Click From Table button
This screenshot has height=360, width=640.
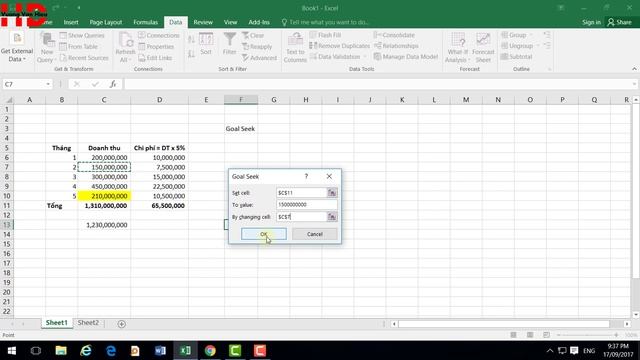[x=78, y=47]
